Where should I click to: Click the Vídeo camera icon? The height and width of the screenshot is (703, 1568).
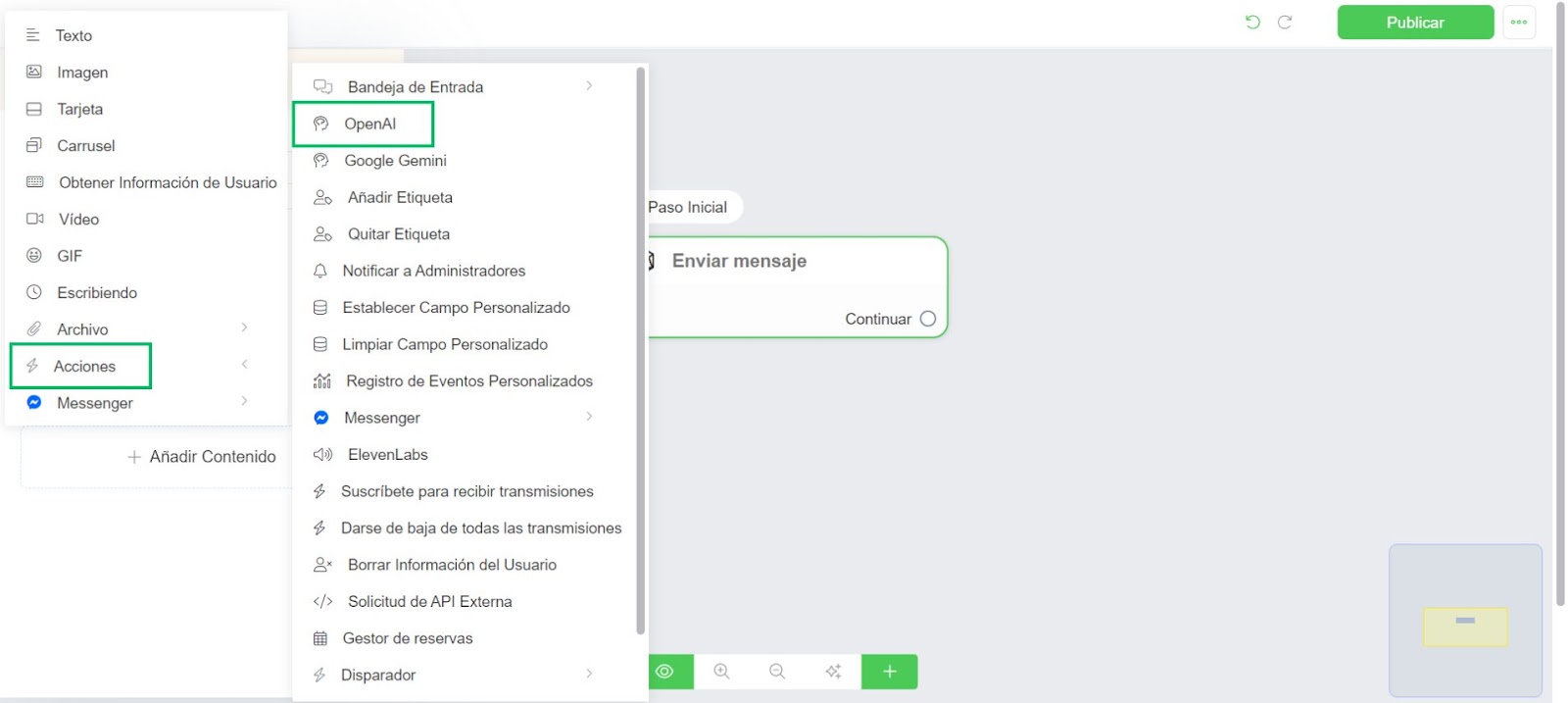[34, 219]
